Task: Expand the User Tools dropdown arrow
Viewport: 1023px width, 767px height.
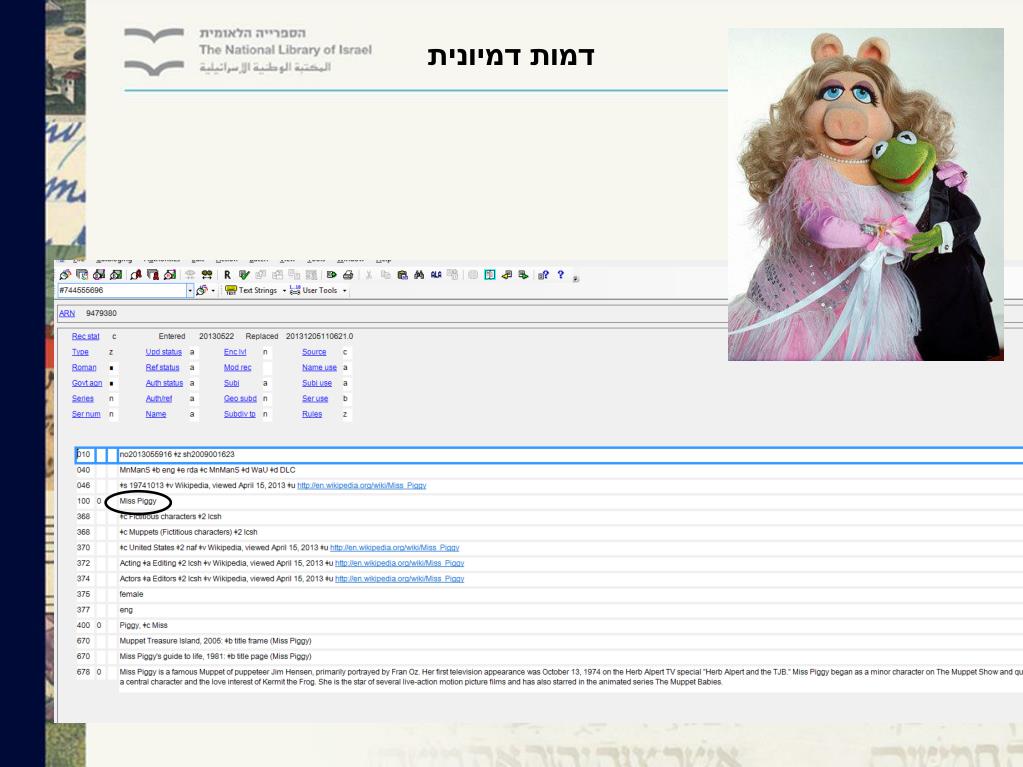Action: (x=344, y=291)
